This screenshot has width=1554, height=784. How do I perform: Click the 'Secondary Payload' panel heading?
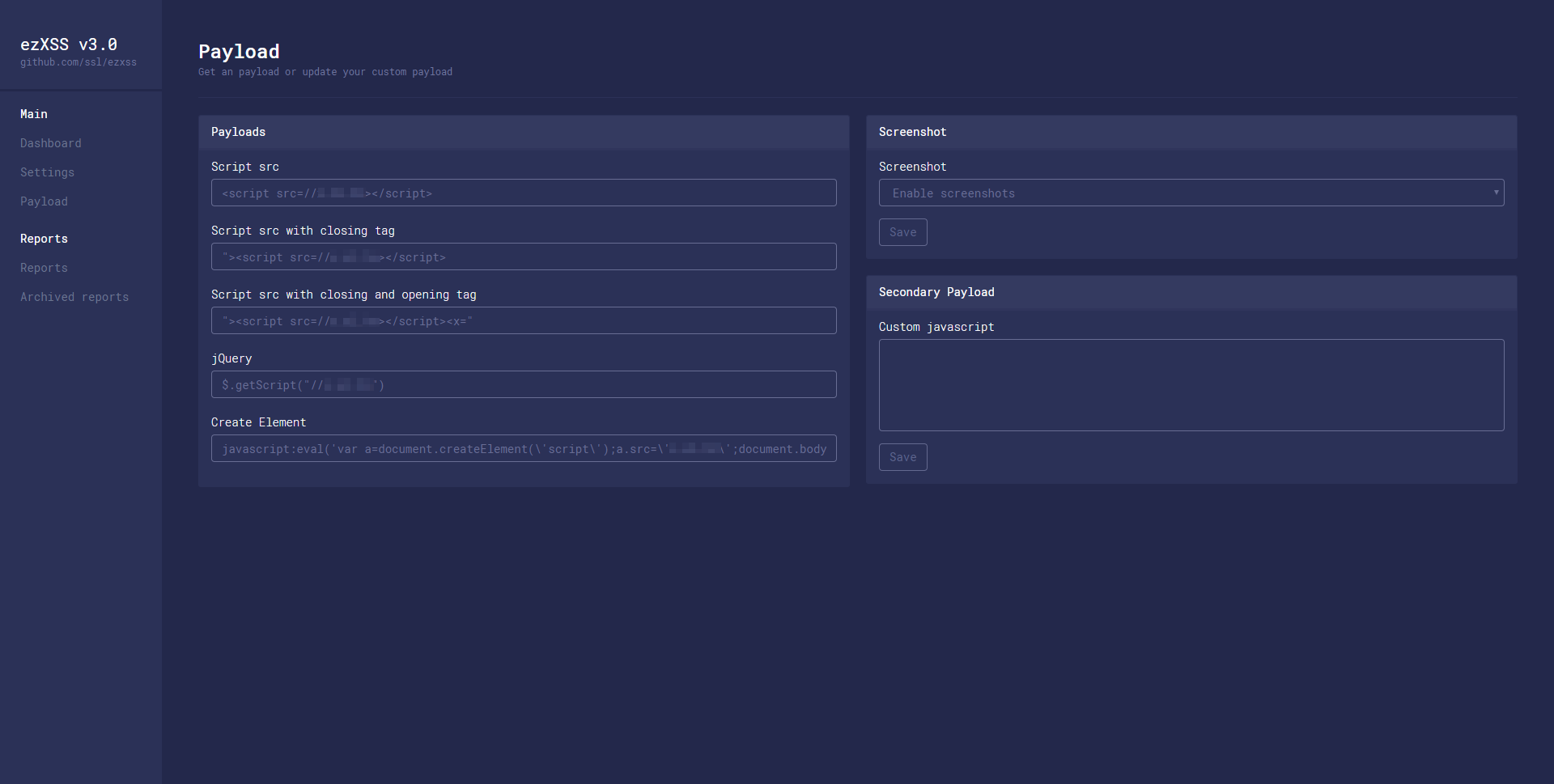point(936,292)
